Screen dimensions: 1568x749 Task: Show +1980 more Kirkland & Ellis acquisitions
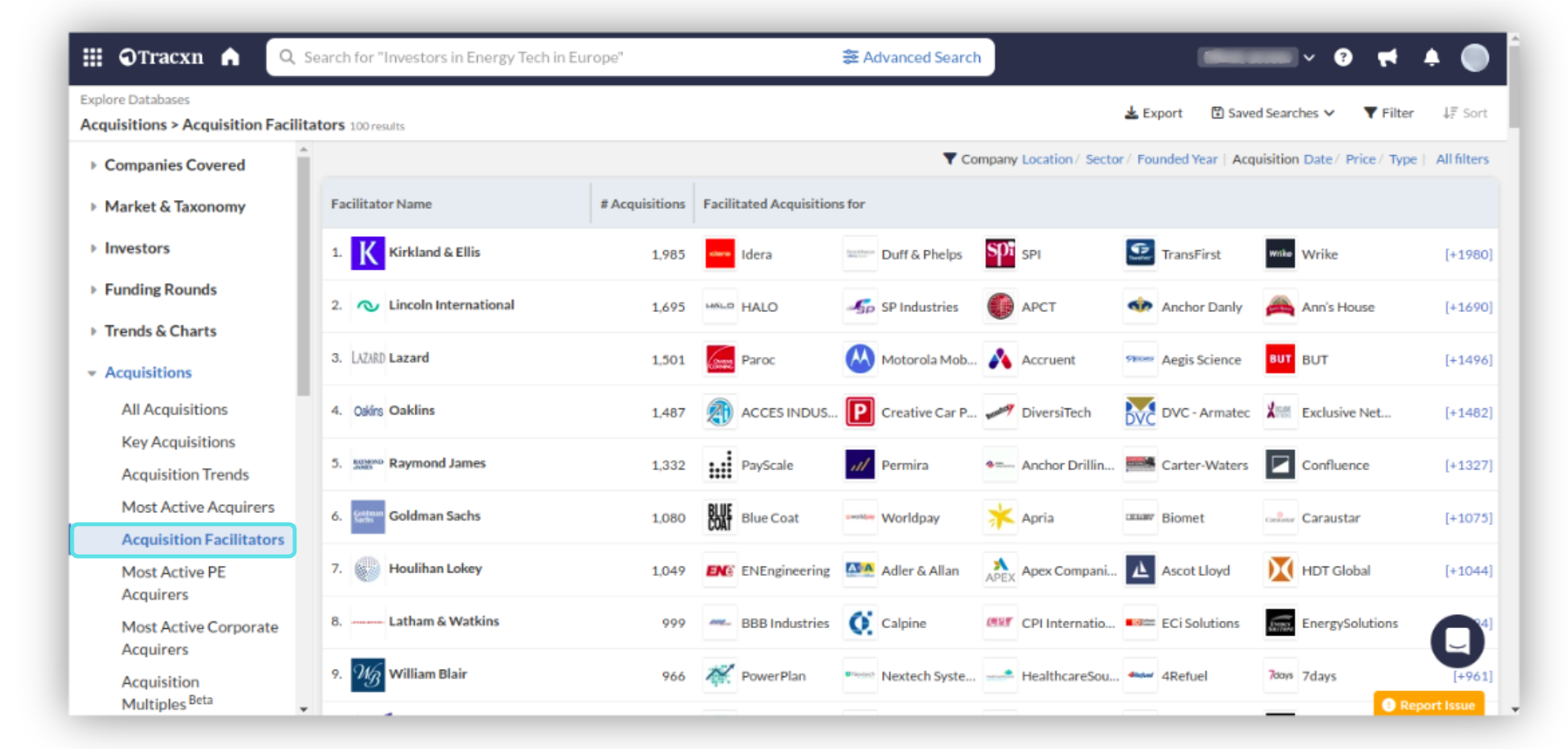click(x=1468, y=254)
